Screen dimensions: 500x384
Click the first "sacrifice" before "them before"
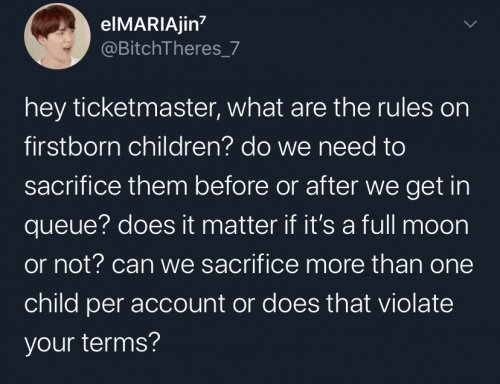(73, 186)
